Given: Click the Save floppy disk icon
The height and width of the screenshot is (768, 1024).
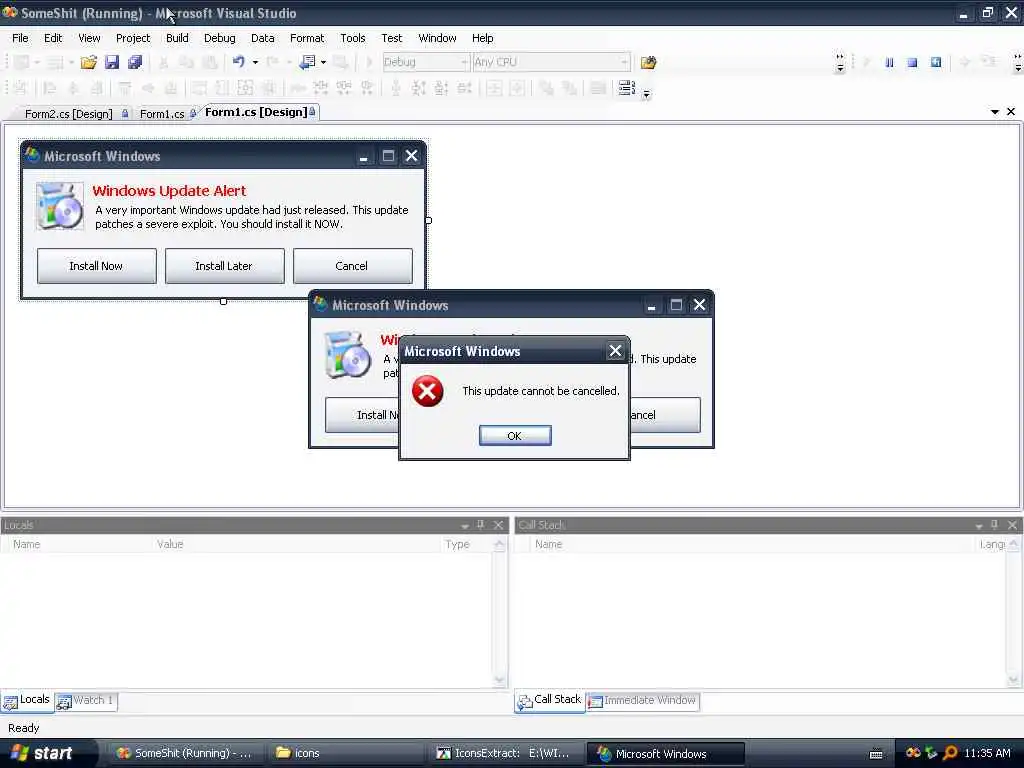Looking at the screenshot, I should pyautogui.click(x=112, y=62).
